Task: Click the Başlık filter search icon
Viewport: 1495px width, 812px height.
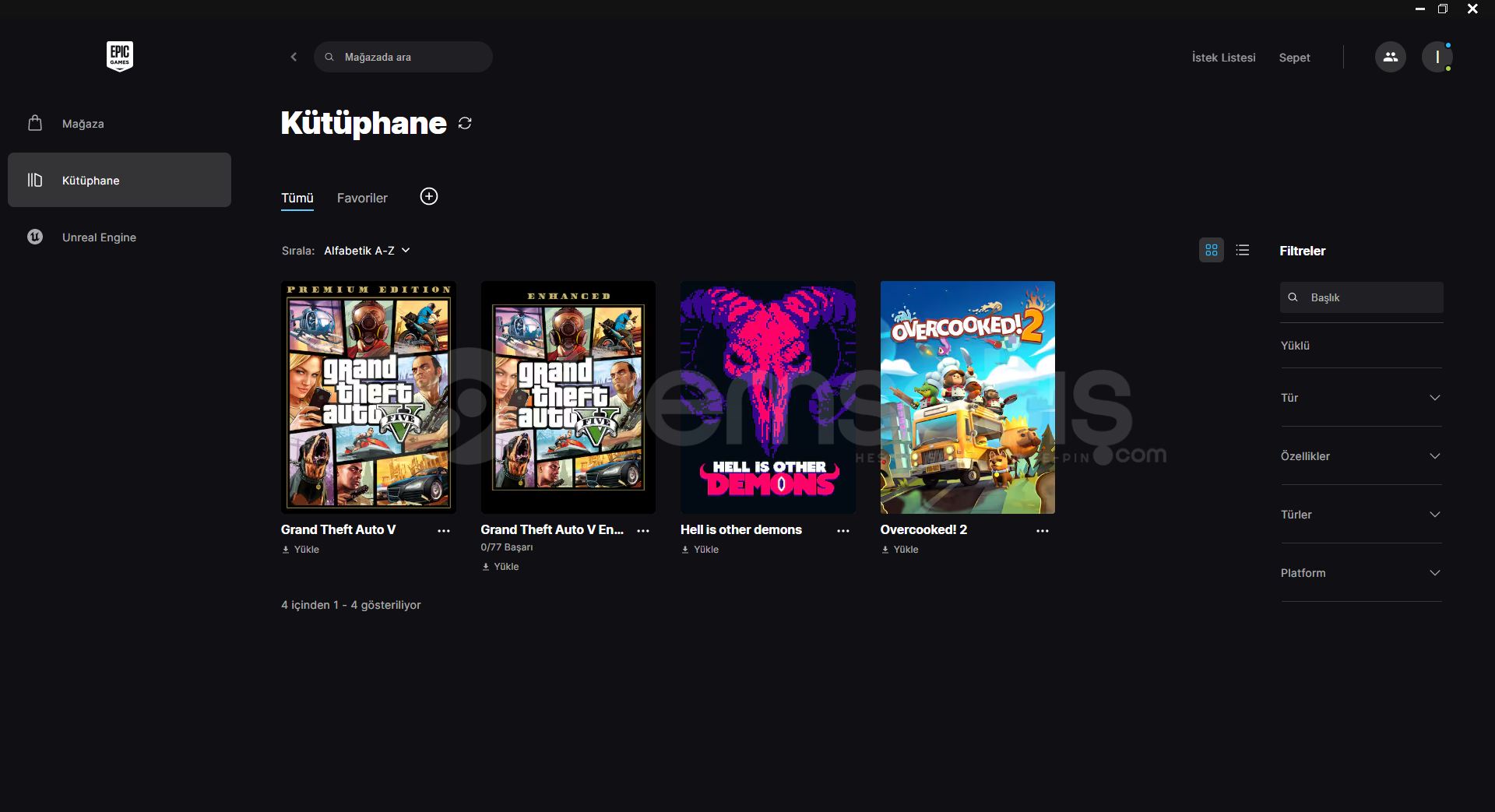Action: (1293, 297)
